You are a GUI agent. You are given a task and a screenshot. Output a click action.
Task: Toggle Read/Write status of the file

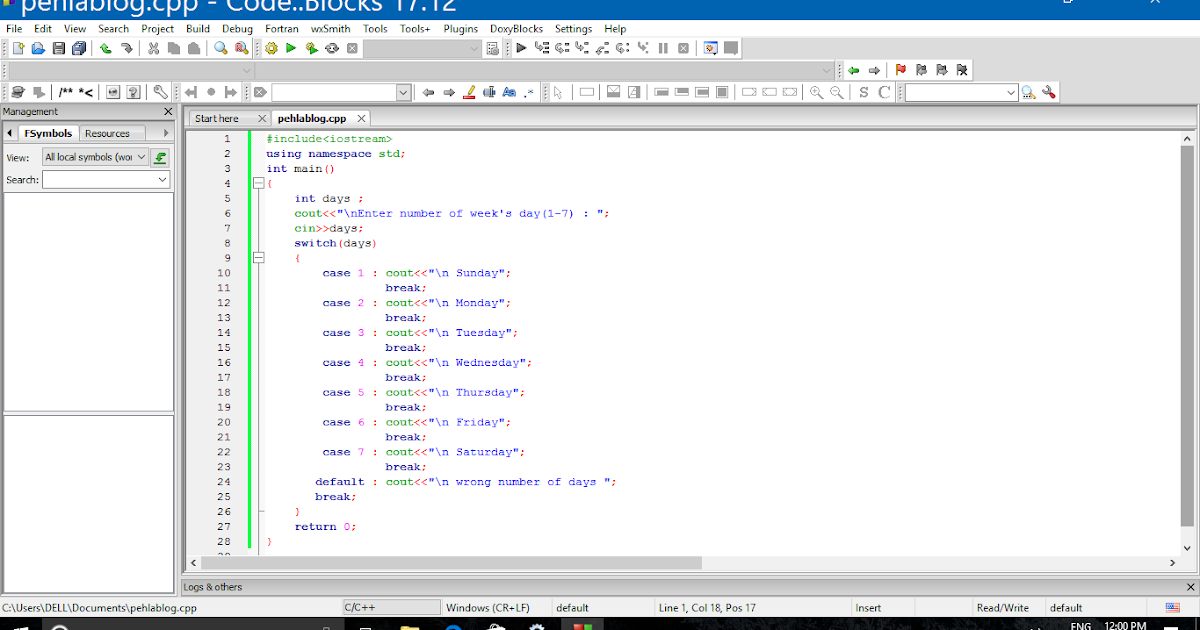[x=1004, y=607]
